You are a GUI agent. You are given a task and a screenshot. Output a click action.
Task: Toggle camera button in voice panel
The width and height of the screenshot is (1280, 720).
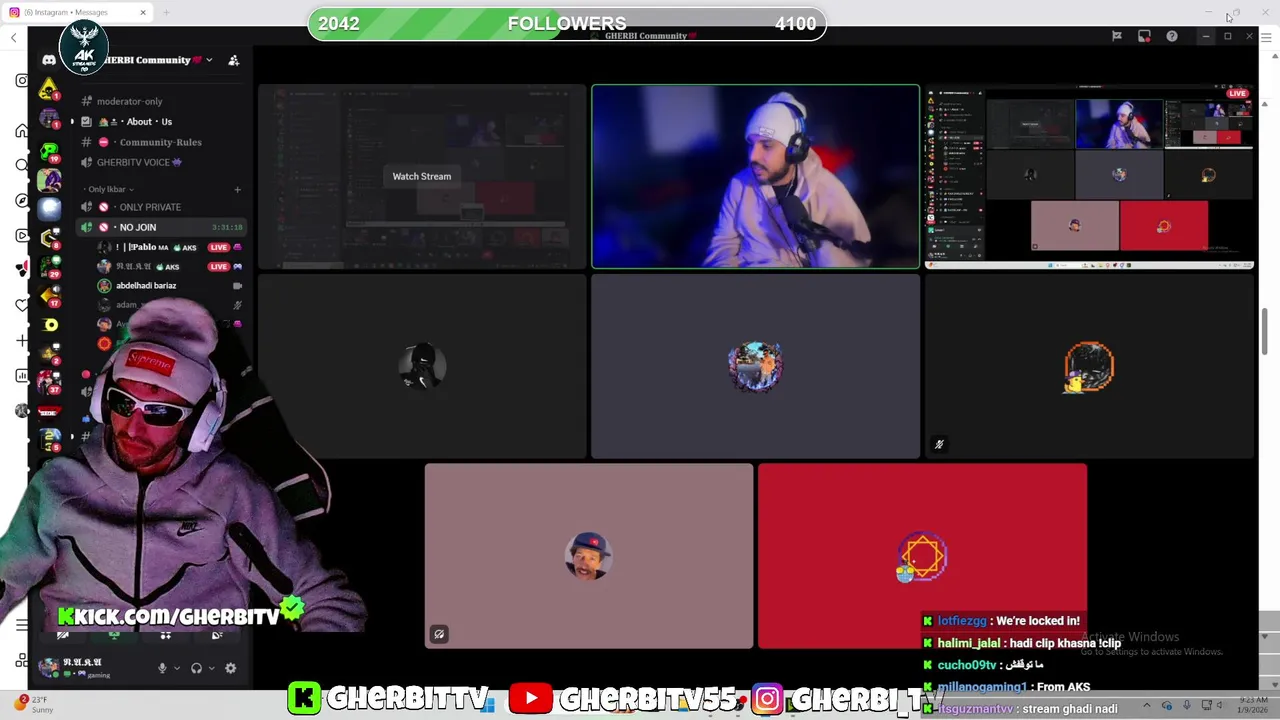(62, 635)
